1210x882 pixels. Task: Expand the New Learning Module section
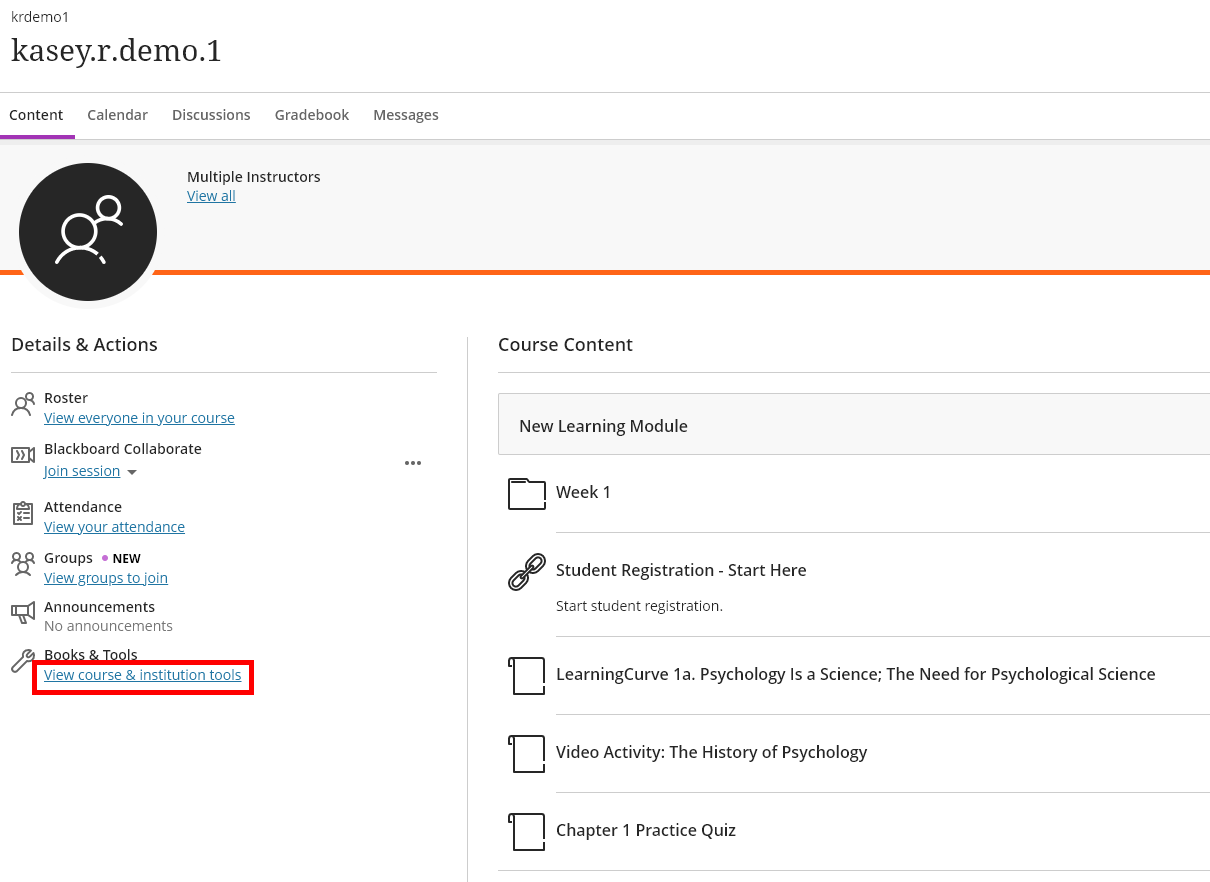(603, 425)
